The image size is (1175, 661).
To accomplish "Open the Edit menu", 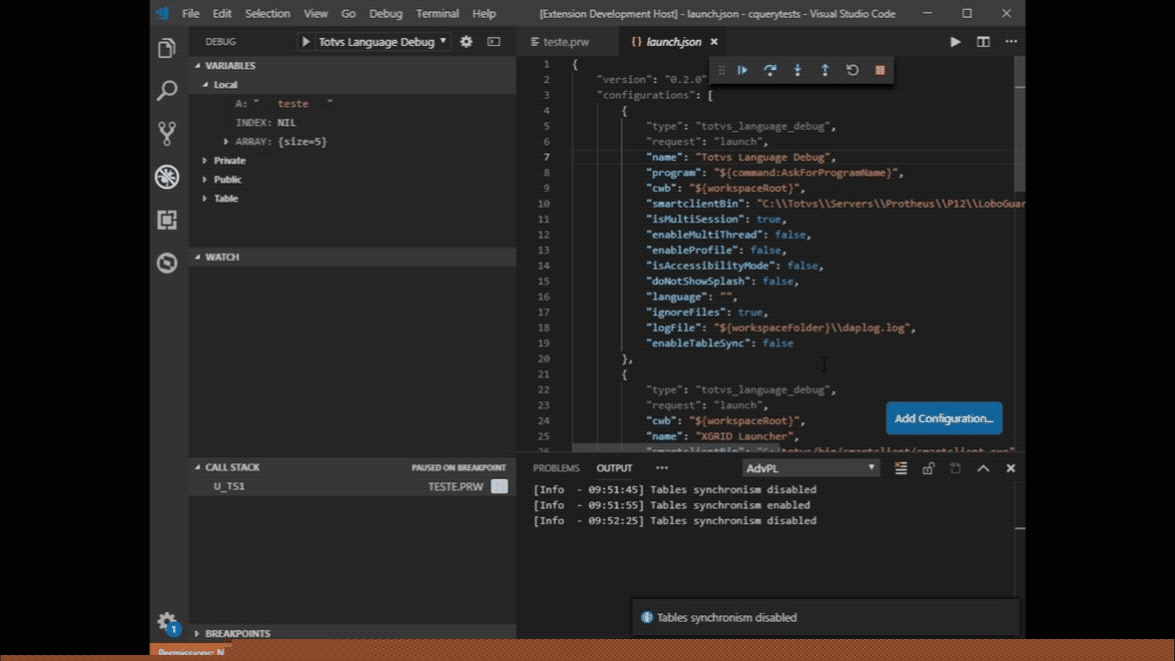I will (x=222, y=13).
